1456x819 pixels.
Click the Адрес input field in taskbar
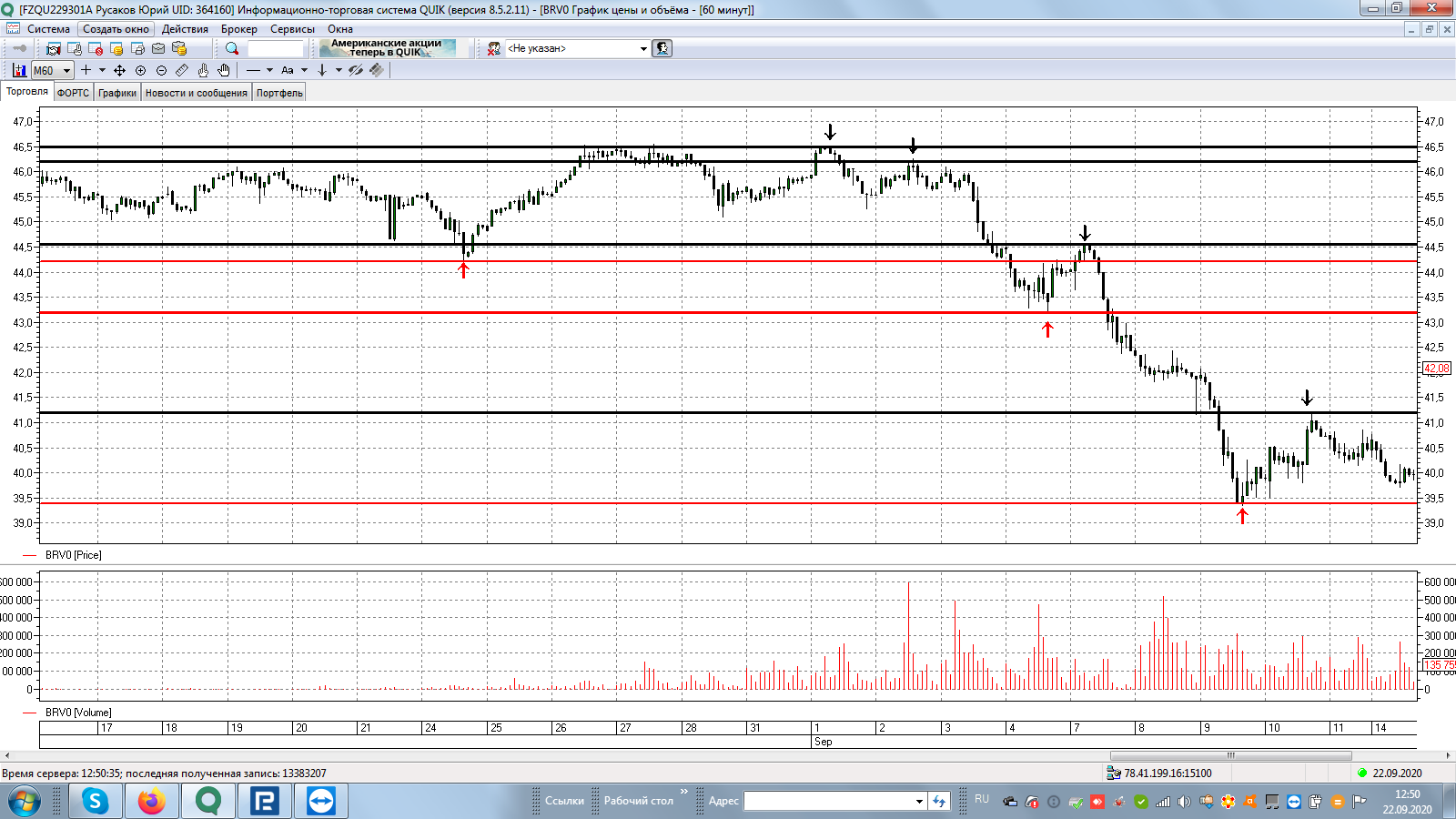829,801
